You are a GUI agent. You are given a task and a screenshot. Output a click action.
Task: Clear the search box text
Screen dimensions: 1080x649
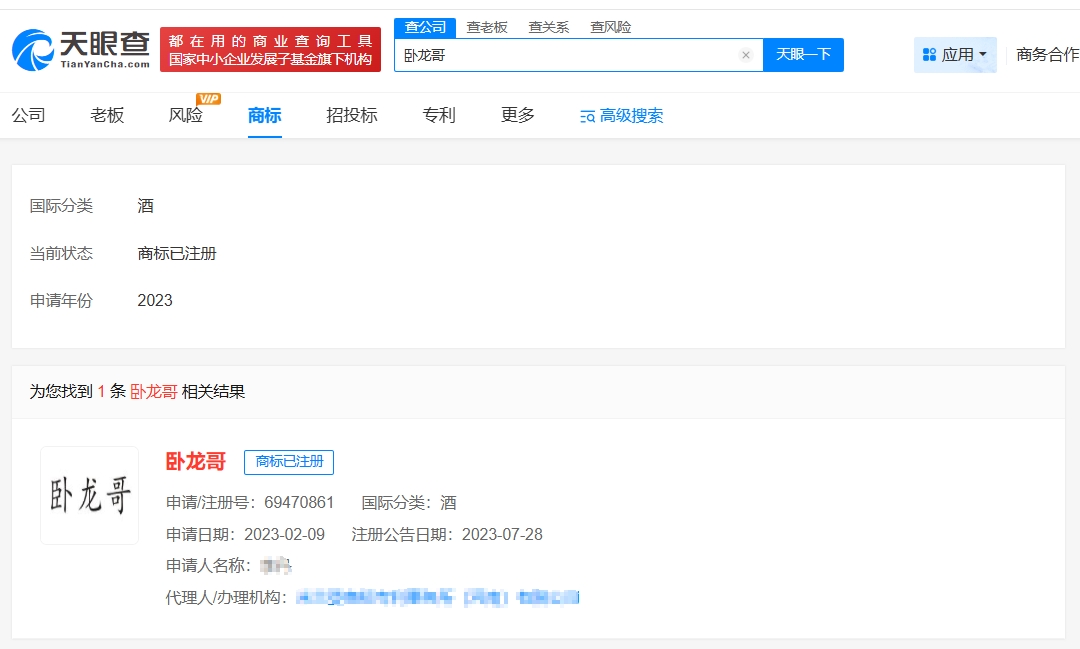745,55
